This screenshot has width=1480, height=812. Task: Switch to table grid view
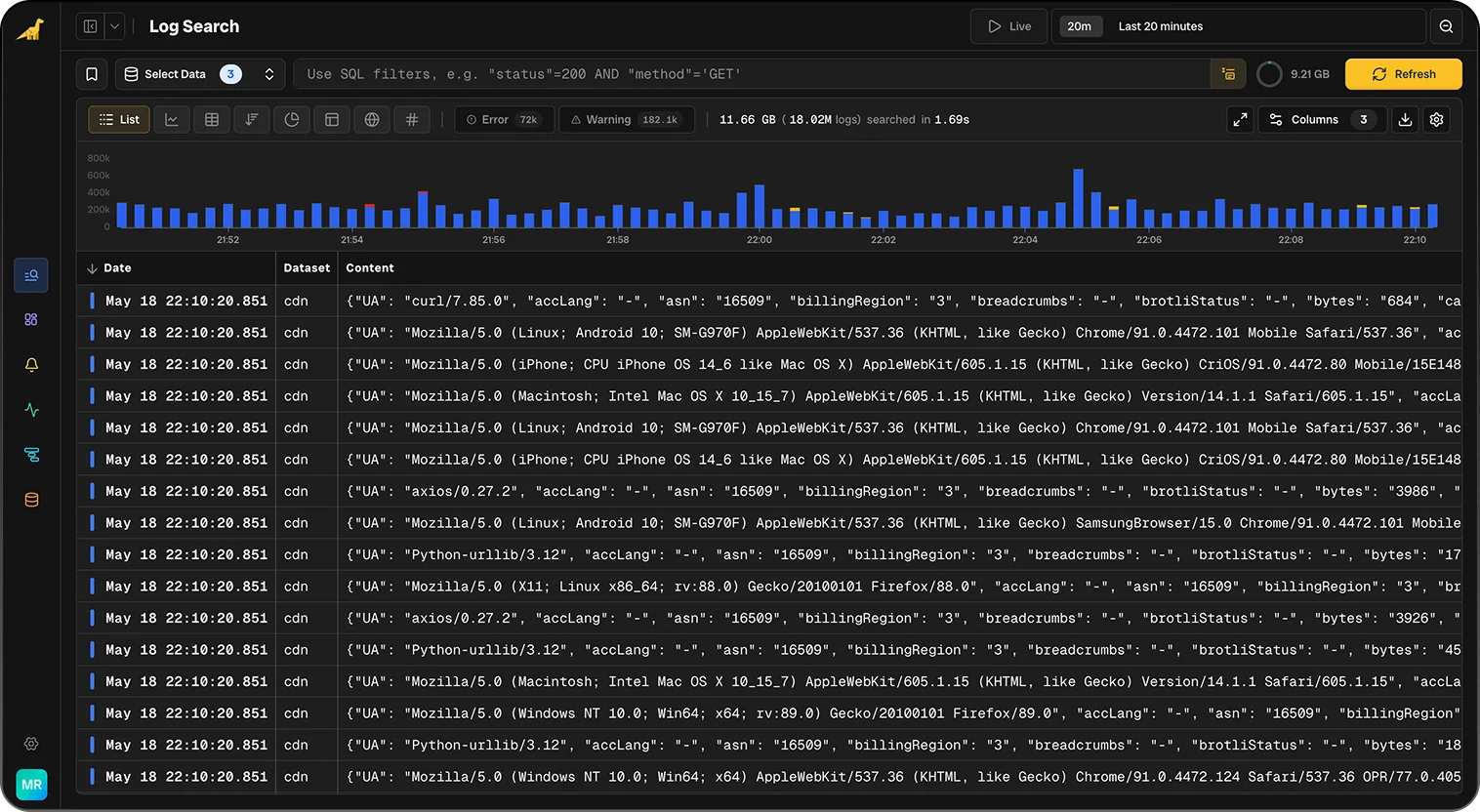212,119
